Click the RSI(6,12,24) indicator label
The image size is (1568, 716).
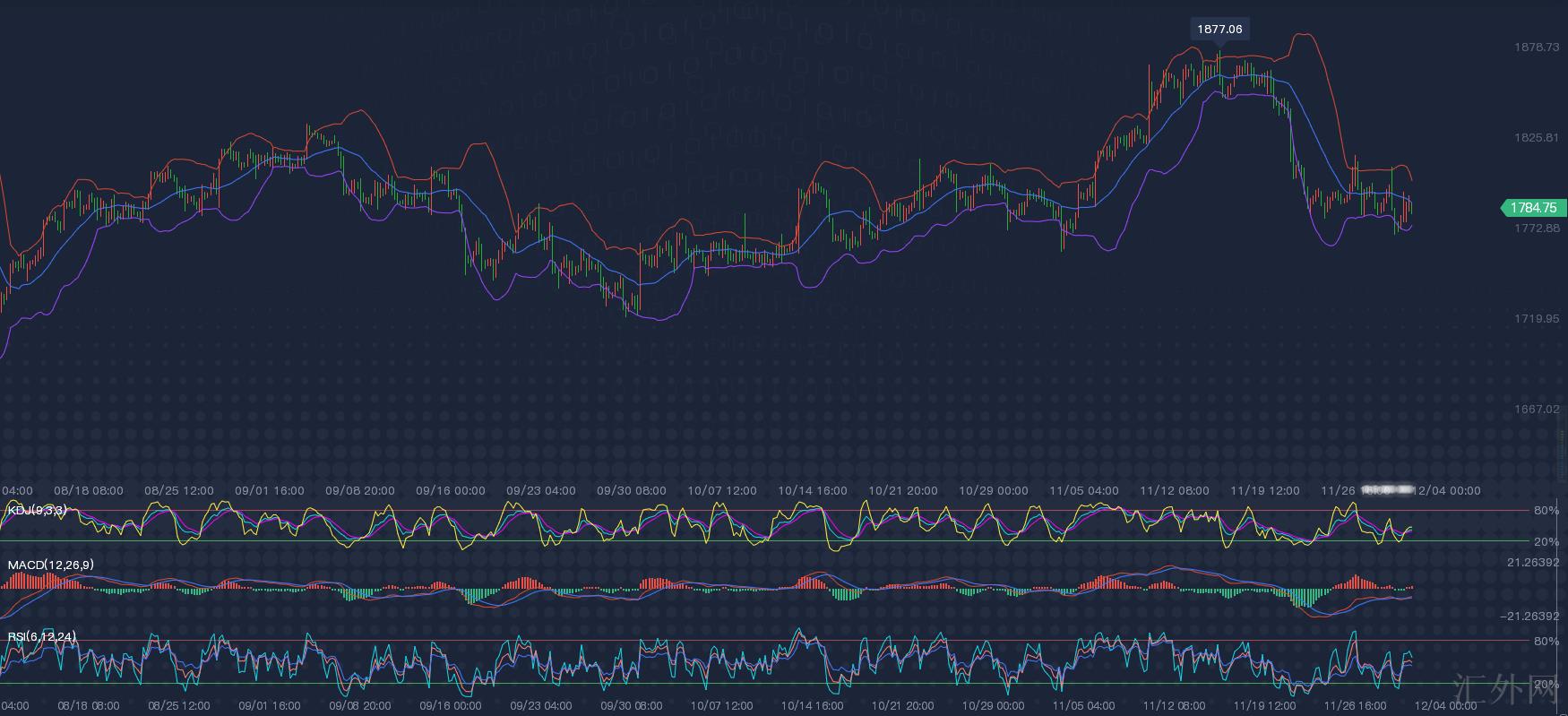tap(41, 636)
